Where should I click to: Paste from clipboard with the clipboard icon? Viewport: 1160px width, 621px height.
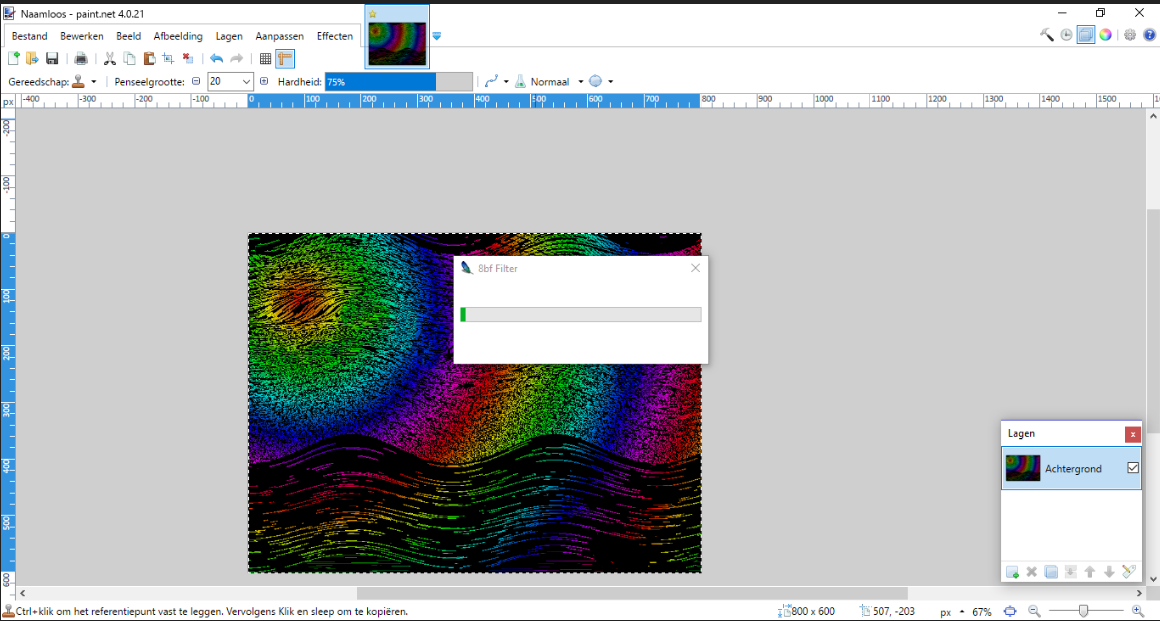pyautogui.click(x=149, y=58)
